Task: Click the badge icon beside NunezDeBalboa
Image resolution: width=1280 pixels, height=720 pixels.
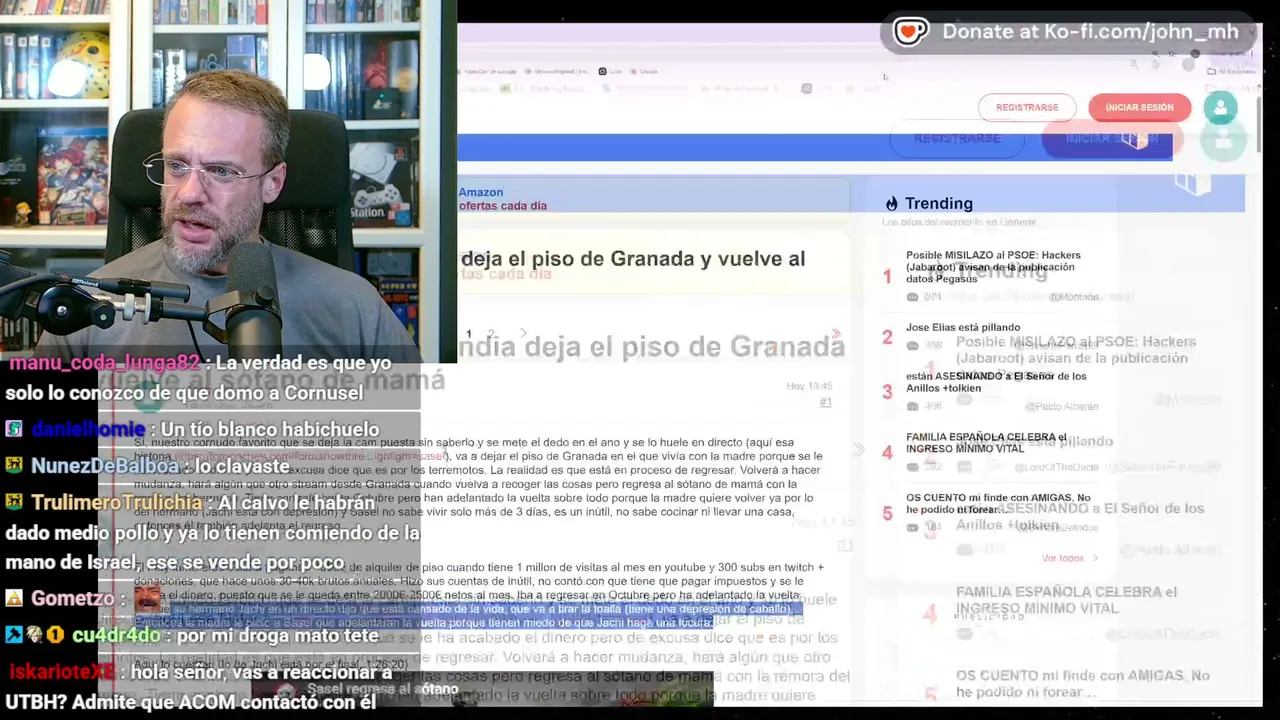Action: tap(14, 466)
